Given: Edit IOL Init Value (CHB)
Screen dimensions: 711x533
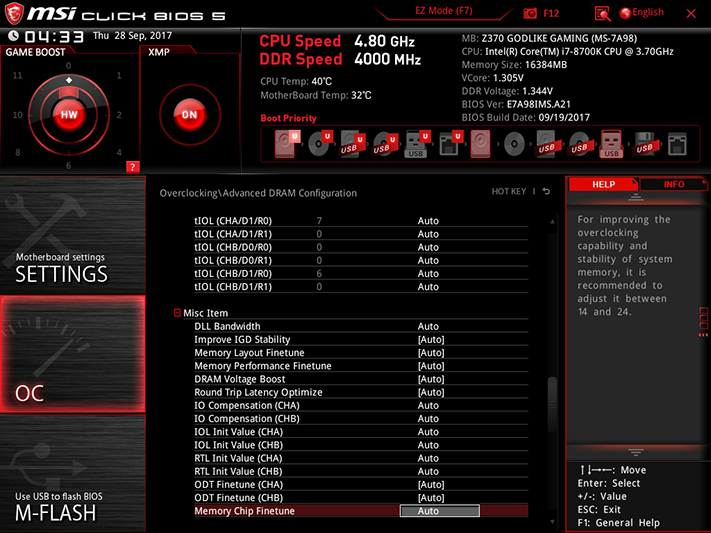Looking at the screenshot, I should click(x=428, y=445).
